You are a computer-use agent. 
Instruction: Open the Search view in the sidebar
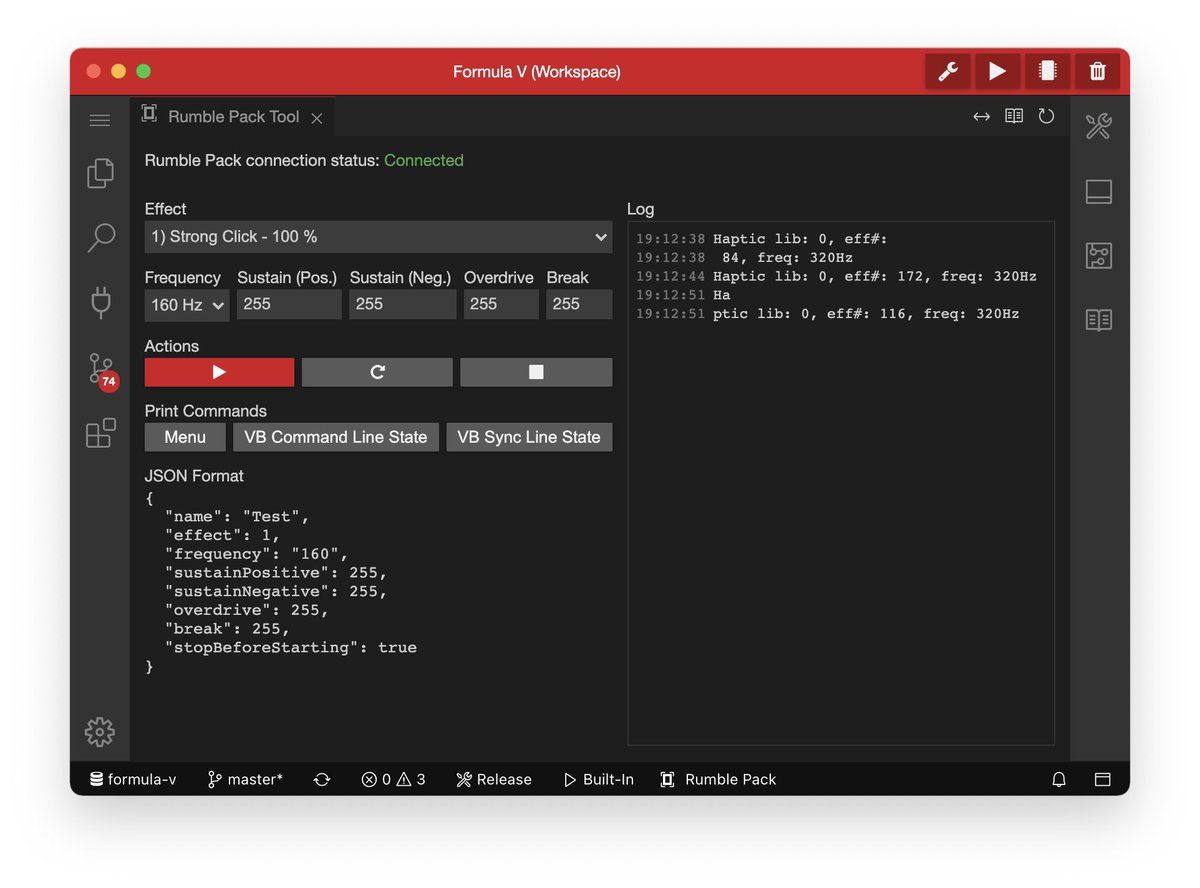[x=100, y=237]
